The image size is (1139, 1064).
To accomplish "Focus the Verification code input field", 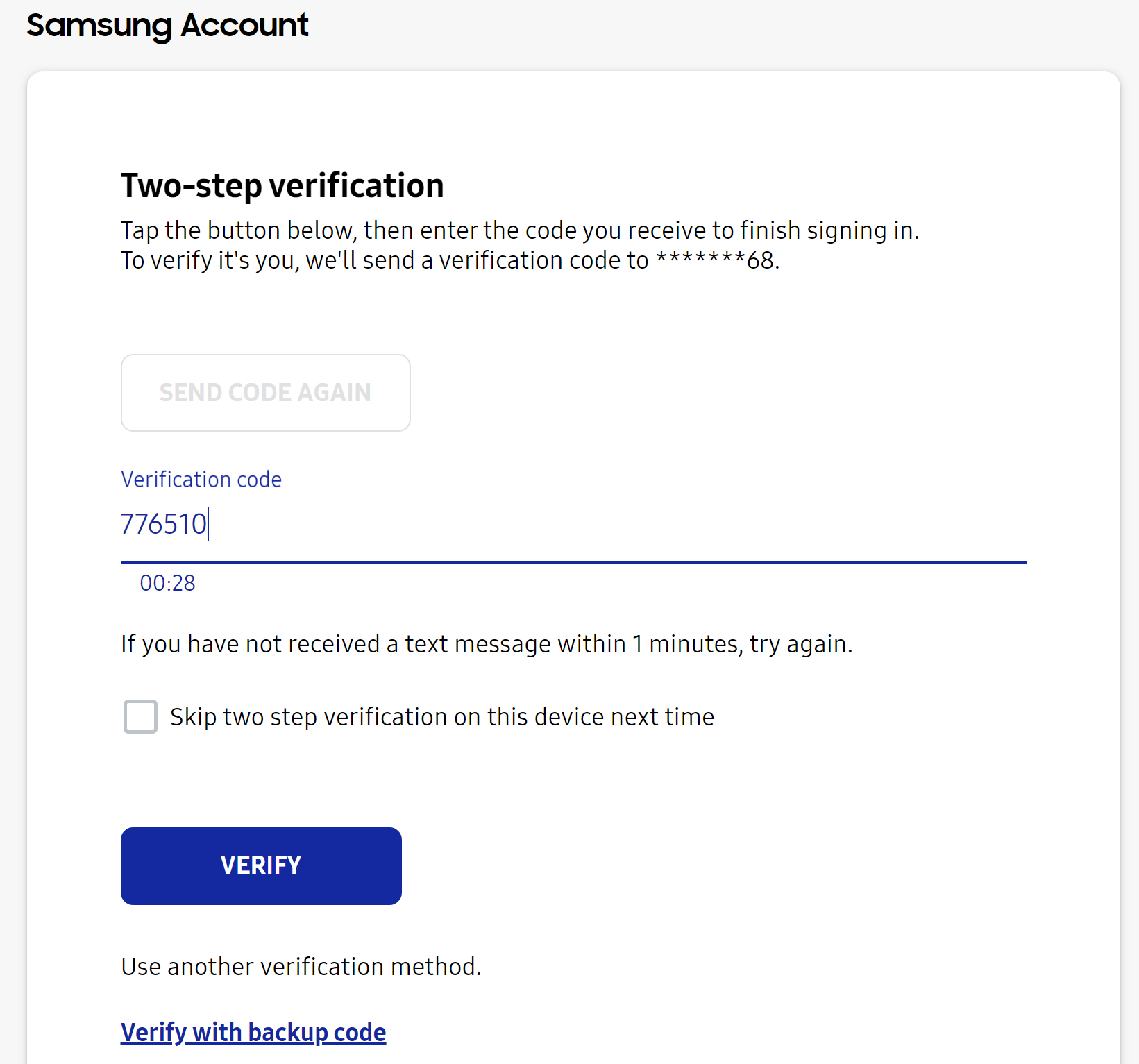I will [573, 524].
